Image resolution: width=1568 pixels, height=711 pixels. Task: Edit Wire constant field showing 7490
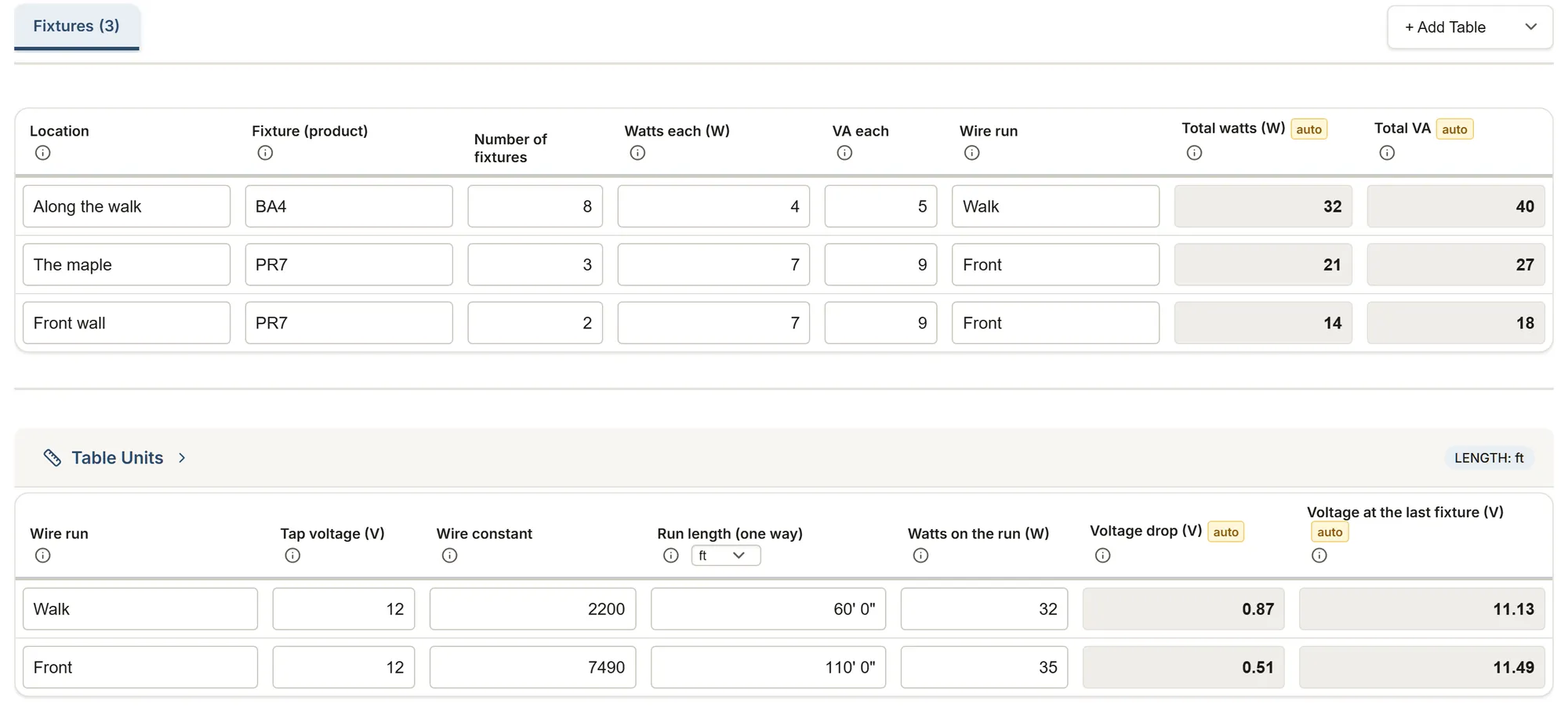[533, 667]
